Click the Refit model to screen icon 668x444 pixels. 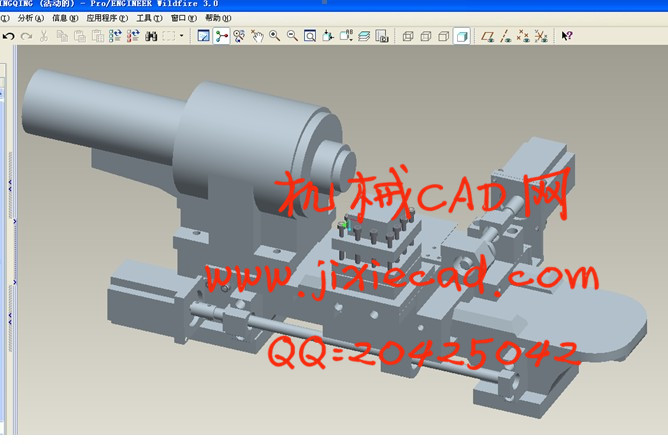point(310,36)
